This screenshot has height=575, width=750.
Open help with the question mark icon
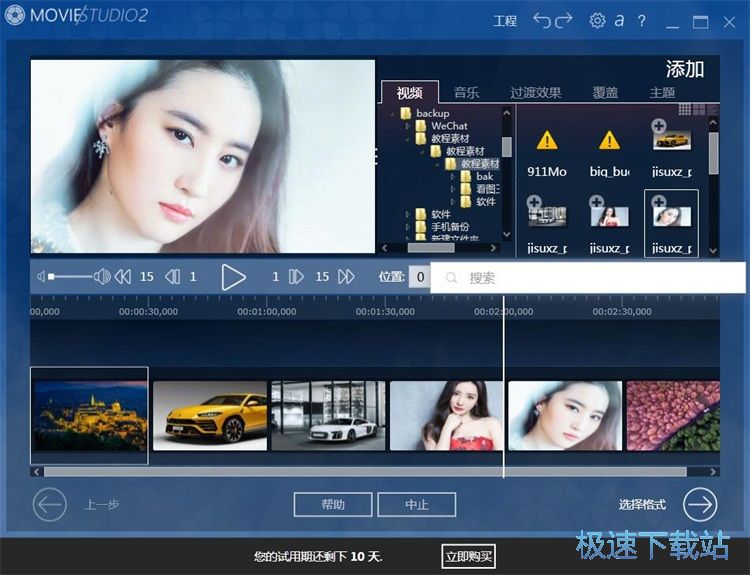pos(641,21)
